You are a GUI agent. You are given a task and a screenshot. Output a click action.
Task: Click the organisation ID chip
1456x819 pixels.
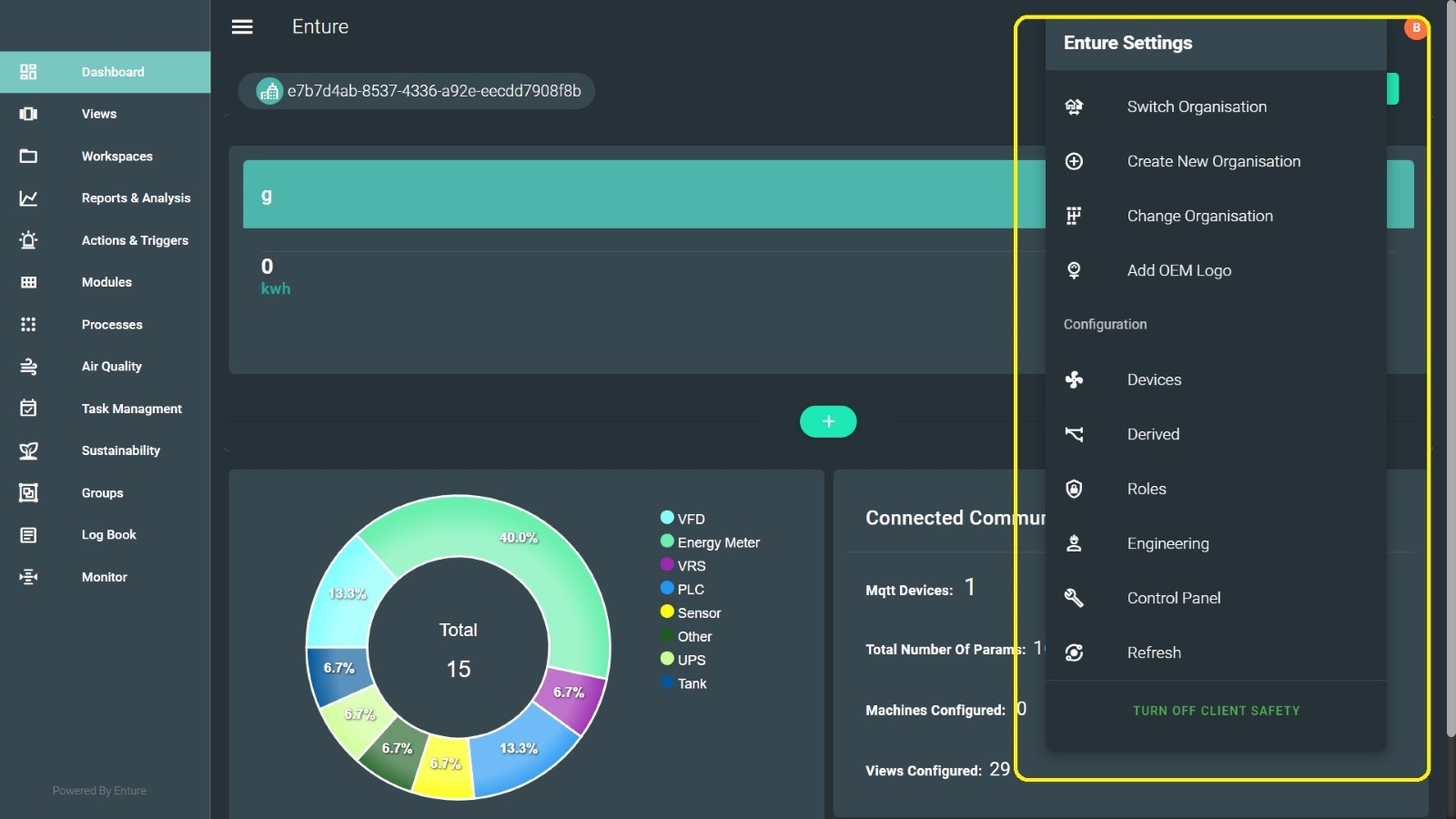[x=417, y=91]
